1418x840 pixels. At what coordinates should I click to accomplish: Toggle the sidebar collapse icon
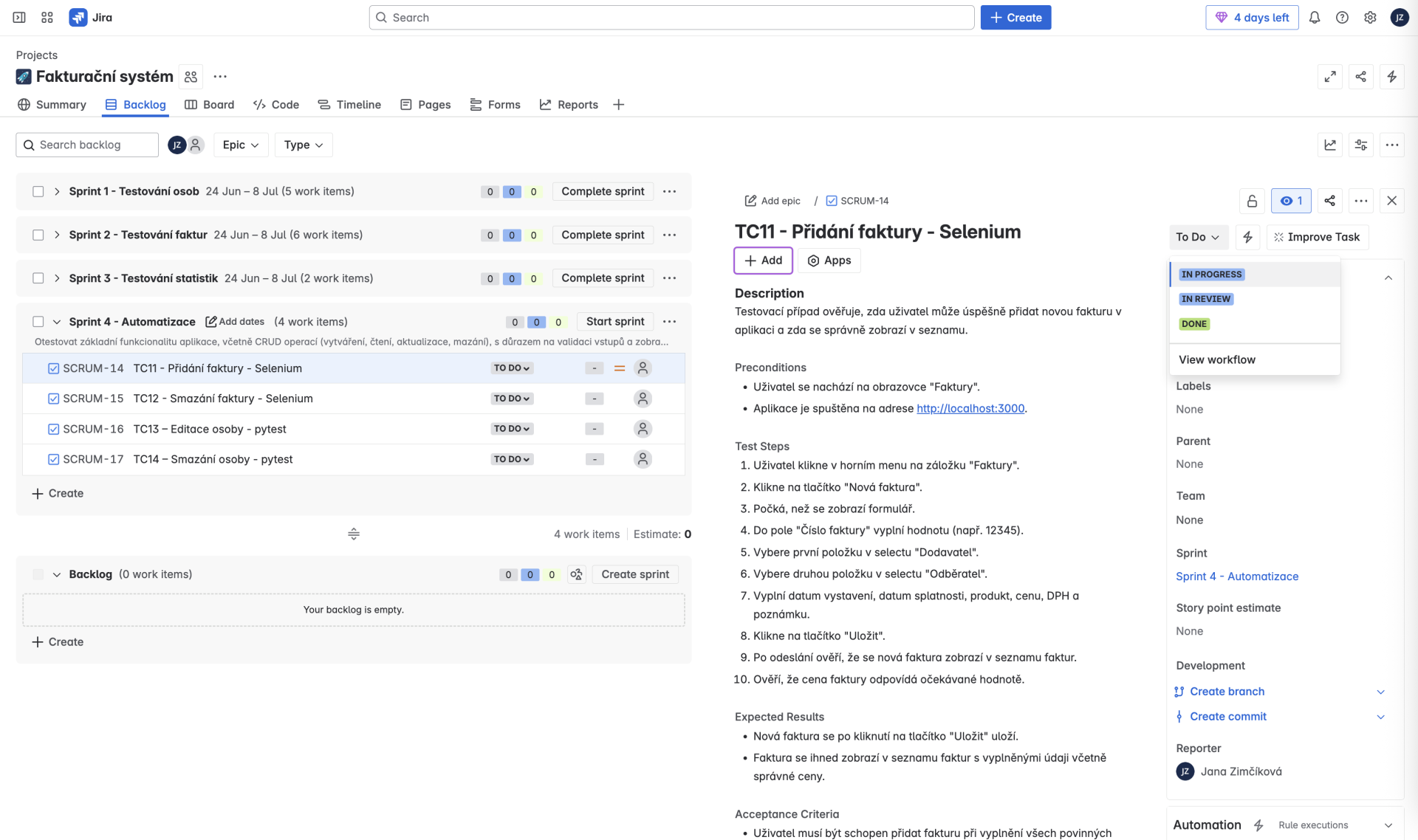point(19,17)
